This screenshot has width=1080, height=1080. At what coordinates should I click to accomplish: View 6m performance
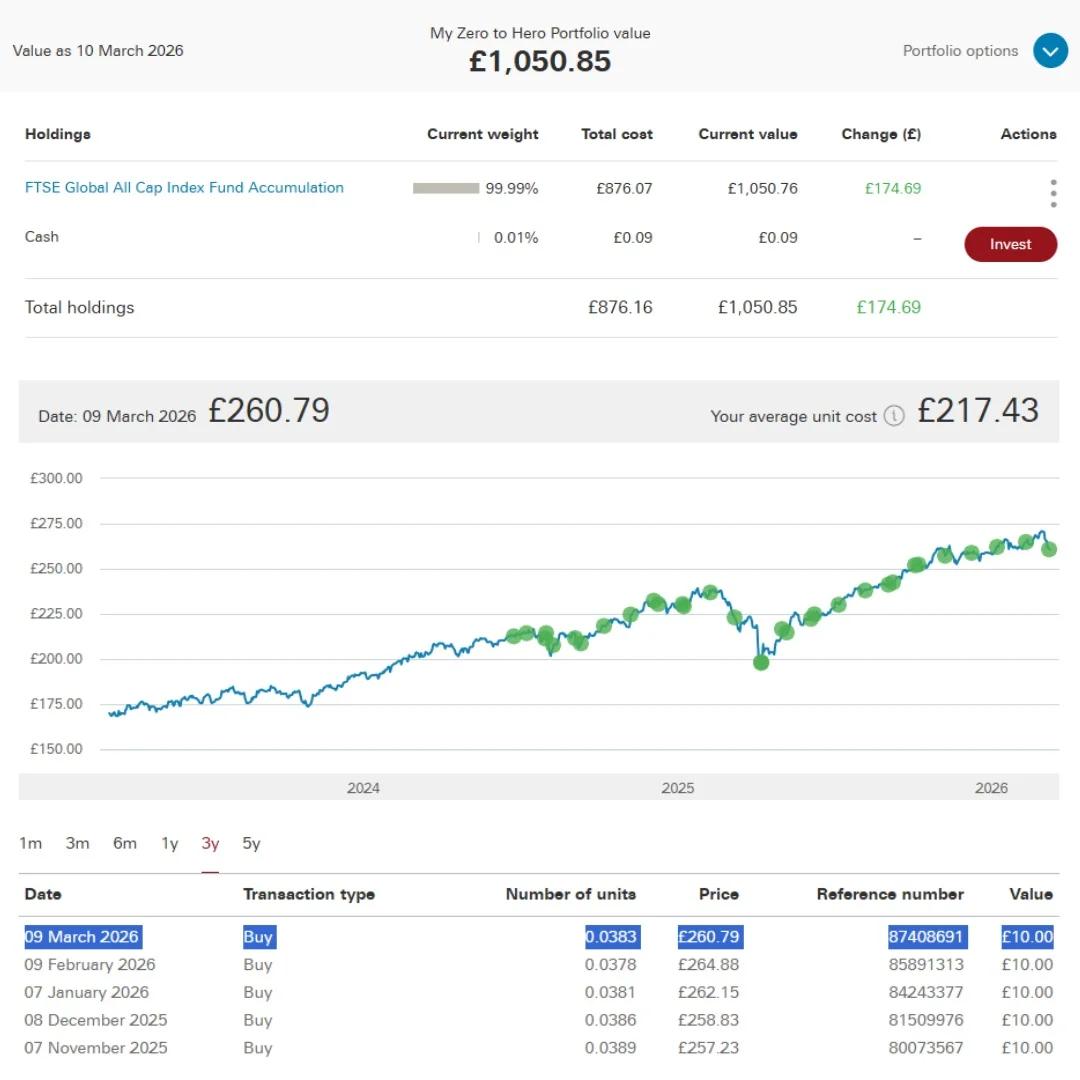124,843
